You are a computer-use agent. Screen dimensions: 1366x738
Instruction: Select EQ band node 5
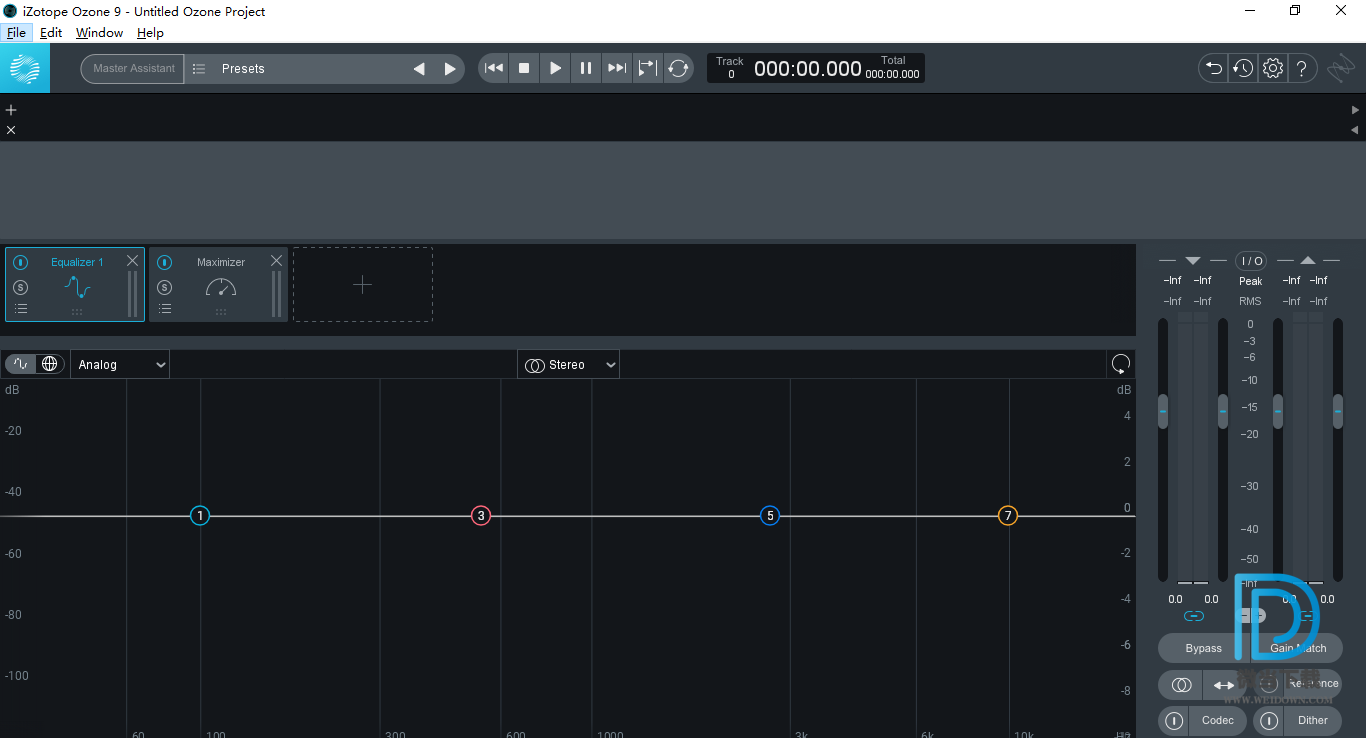pyautogui.click(x=769, y=516)
